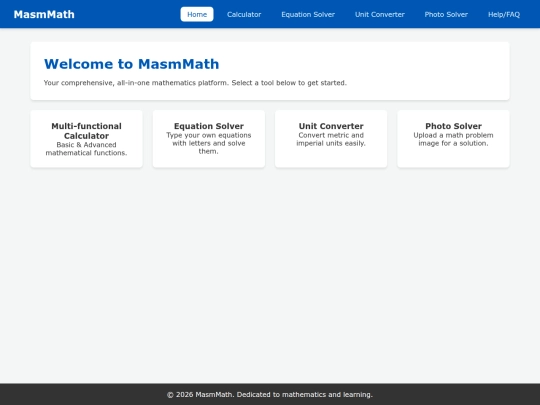Click the all-in-one platform subtitle text
540x405 pixels.
pyautogui.click(x=195, y=83)
